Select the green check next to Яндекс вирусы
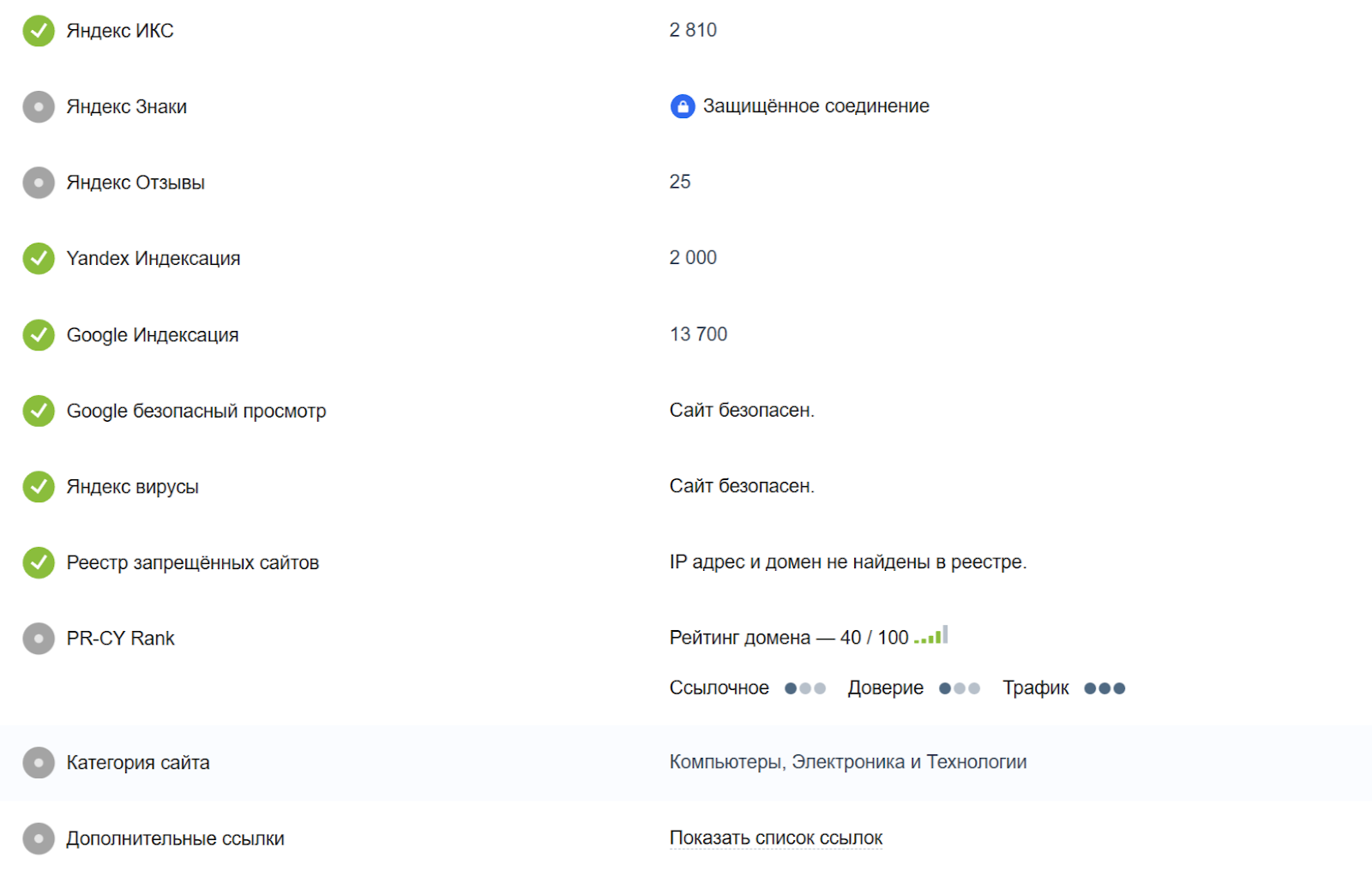The width and height of the screenshot is (1372, 871). click(x=39, y=486)
